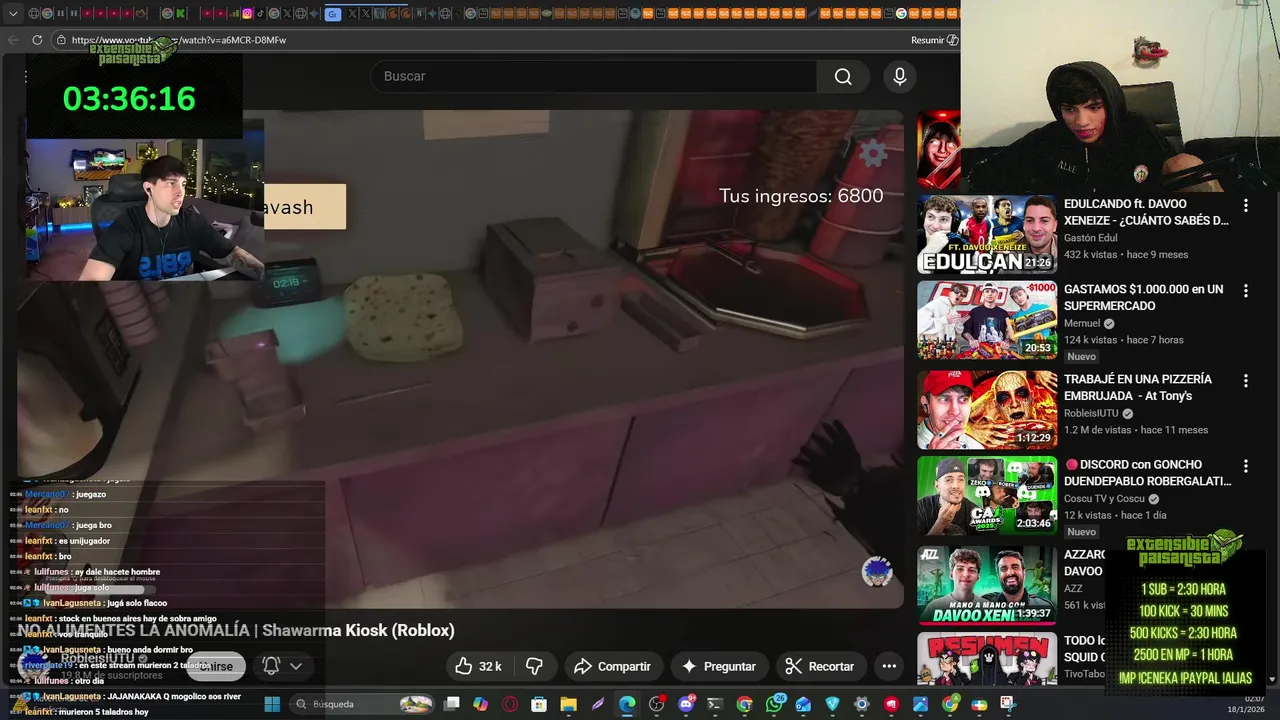Open Coscu TV y Coscu channel link
The image size is (1280, 720).
click(1104, 498)
